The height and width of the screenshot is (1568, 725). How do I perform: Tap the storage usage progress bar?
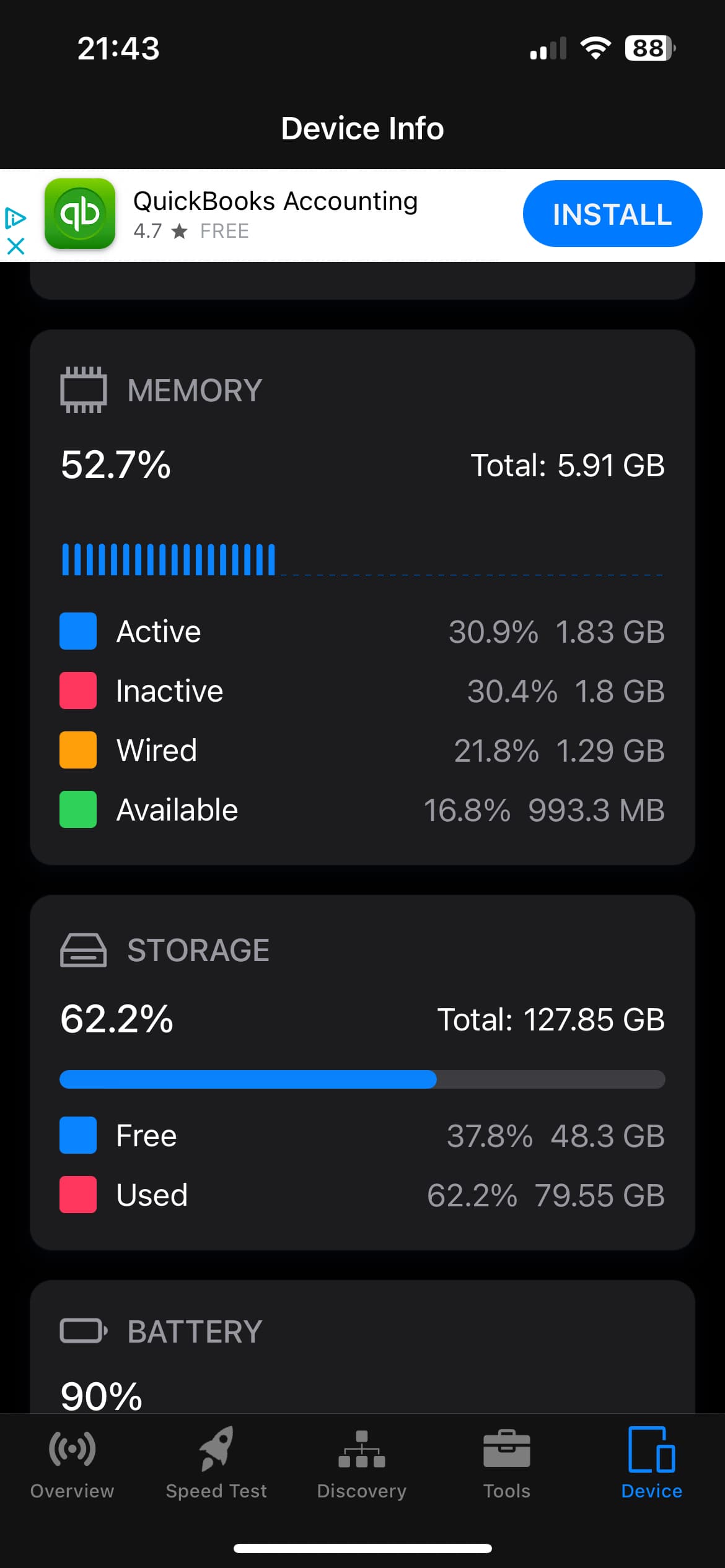(362, 1079)
